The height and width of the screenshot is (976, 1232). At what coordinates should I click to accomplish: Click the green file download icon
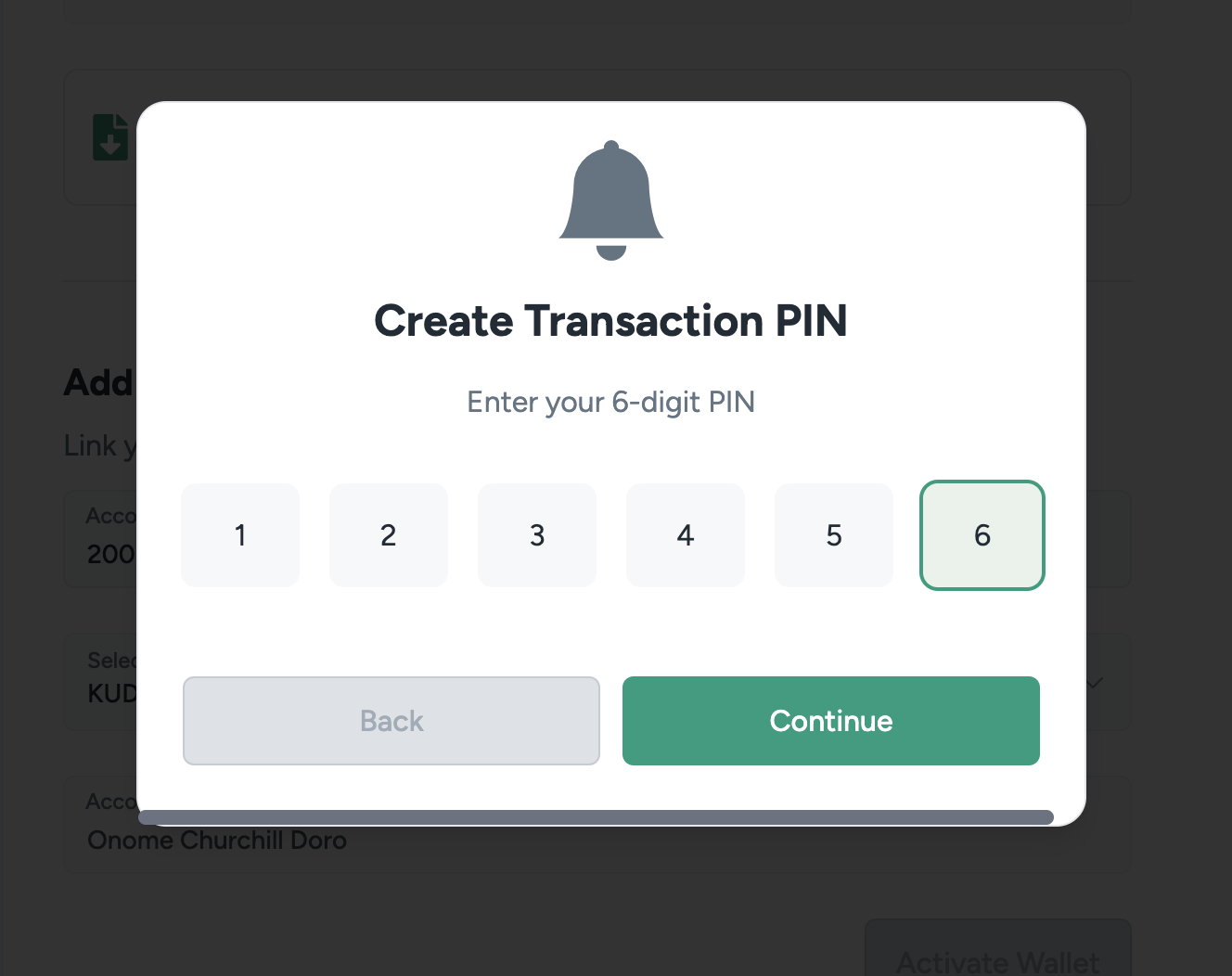[x=110, y=137]
